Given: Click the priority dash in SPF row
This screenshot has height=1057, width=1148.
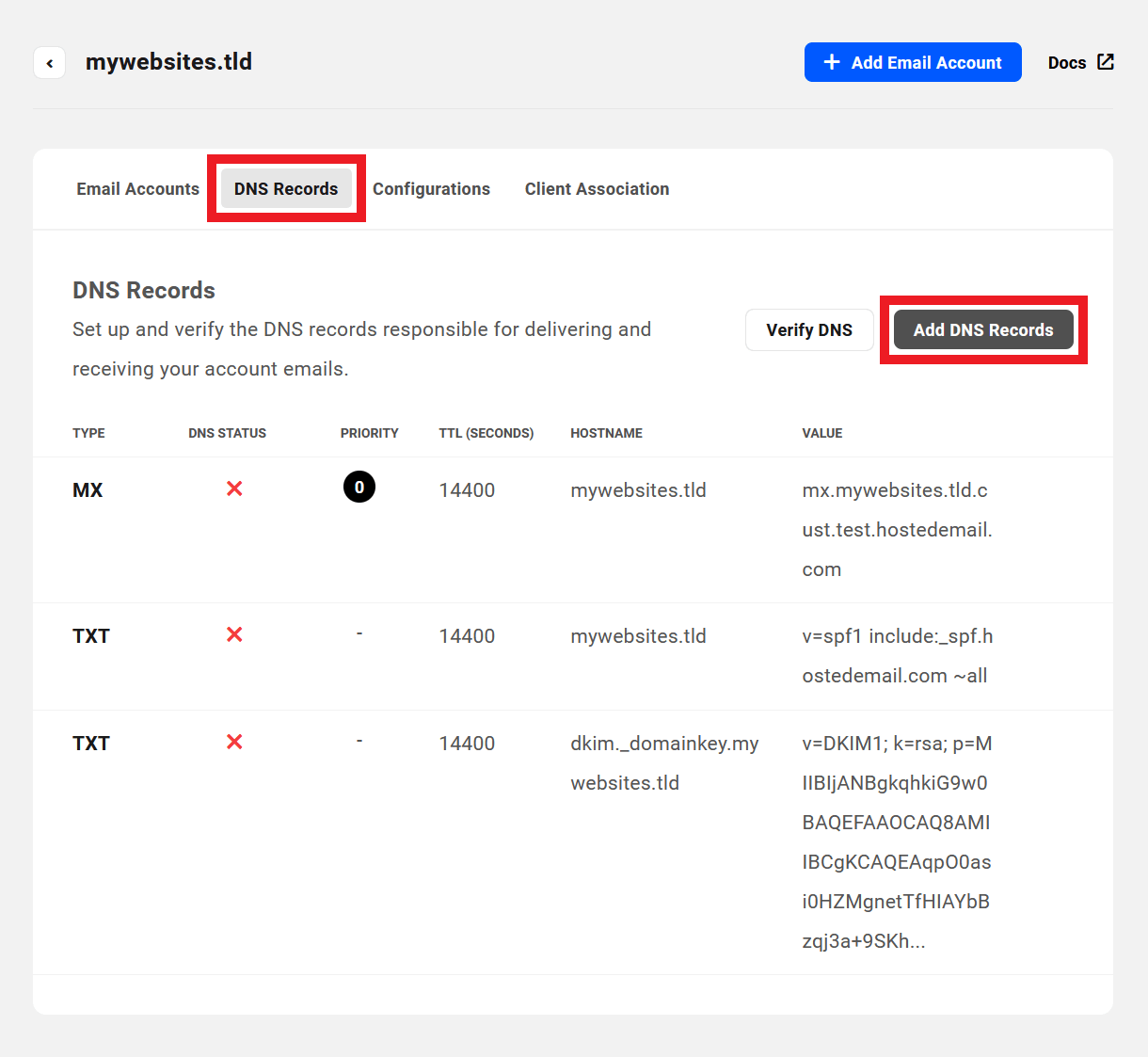Looking at the screenshot, I should pyautogui.click(x=359, y=634).
